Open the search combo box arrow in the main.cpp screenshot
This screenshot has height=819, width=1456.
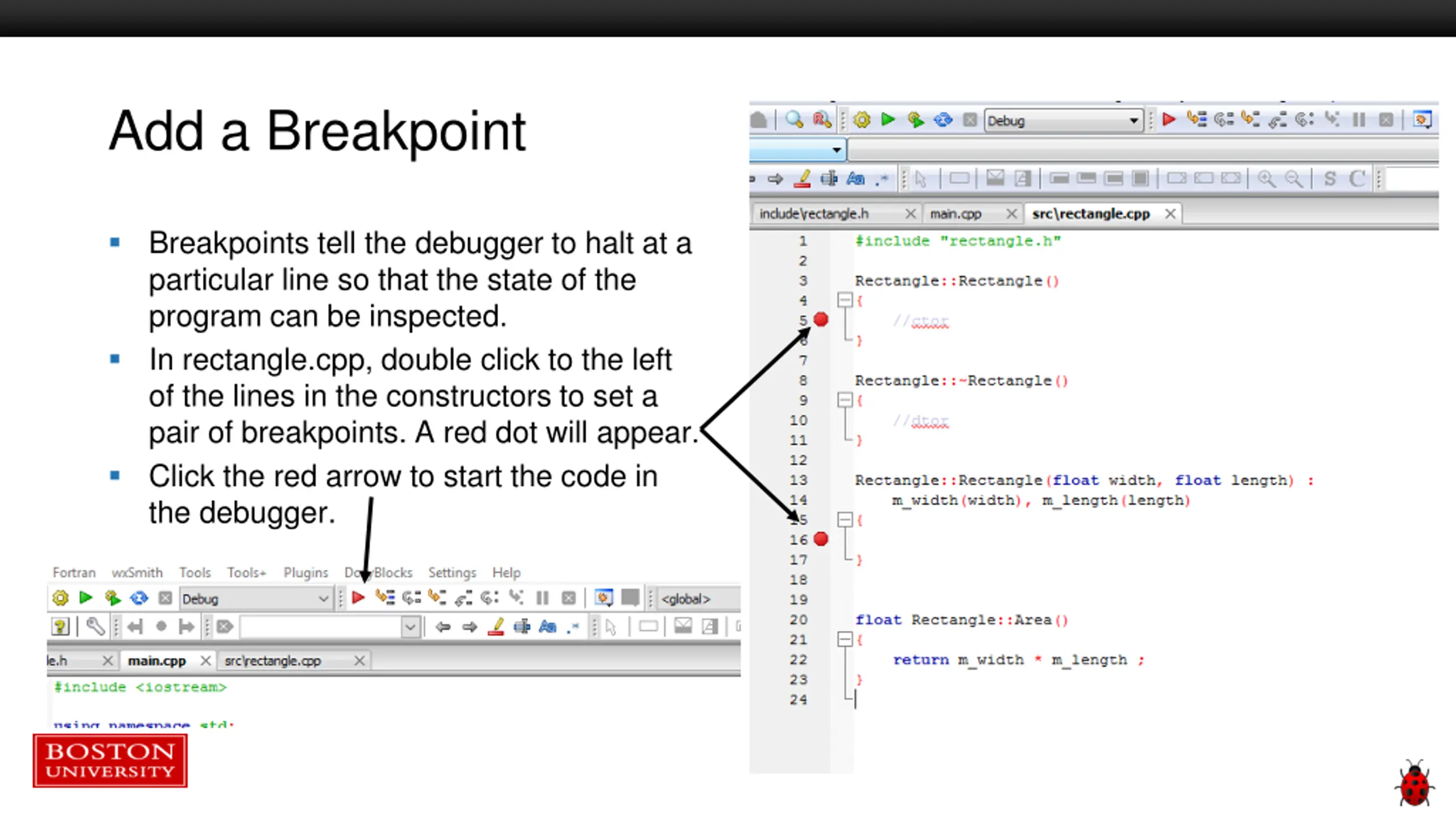[x=410, y=627]
